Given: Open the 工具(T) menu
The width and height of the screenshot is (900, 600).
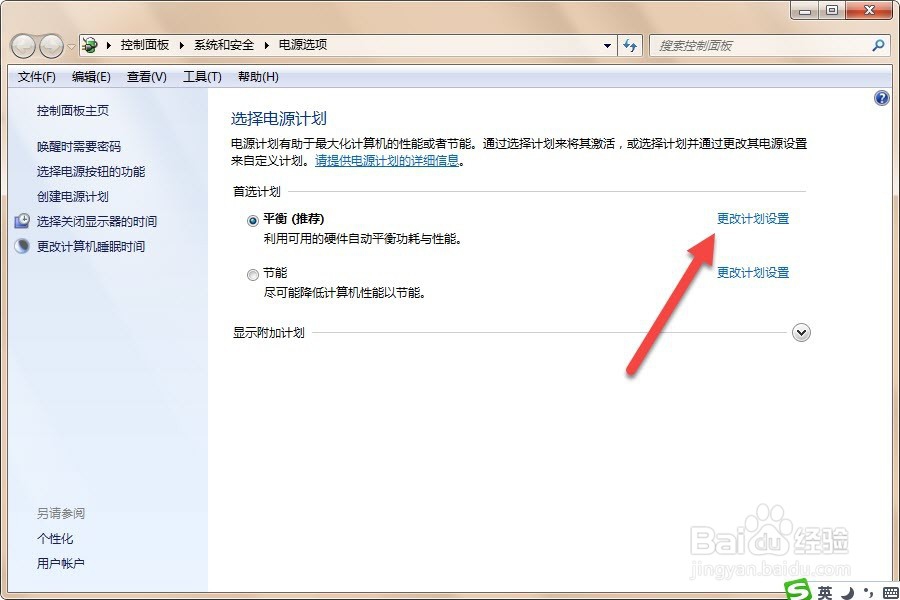Looking at the screenshot, I should tap(202, 77).
